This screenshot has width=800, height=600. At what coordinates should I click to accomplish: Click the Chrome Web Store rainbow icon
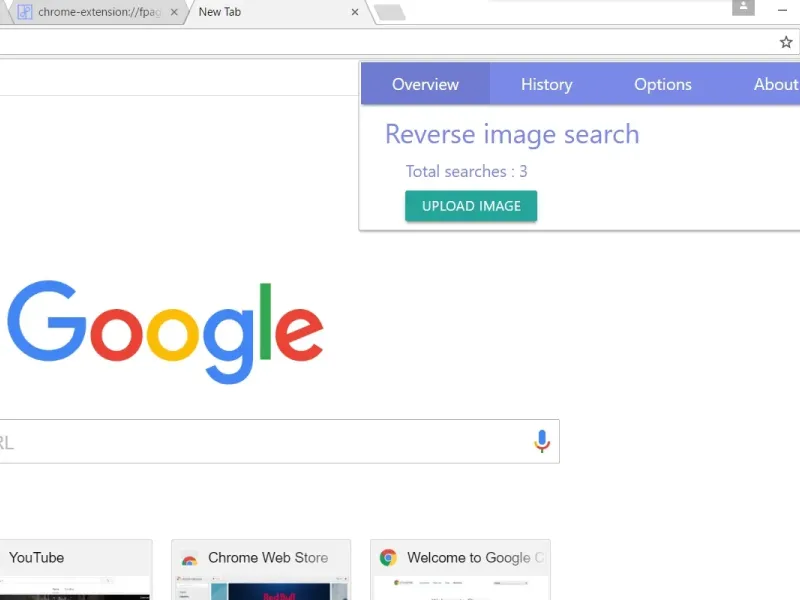(189, 560)
